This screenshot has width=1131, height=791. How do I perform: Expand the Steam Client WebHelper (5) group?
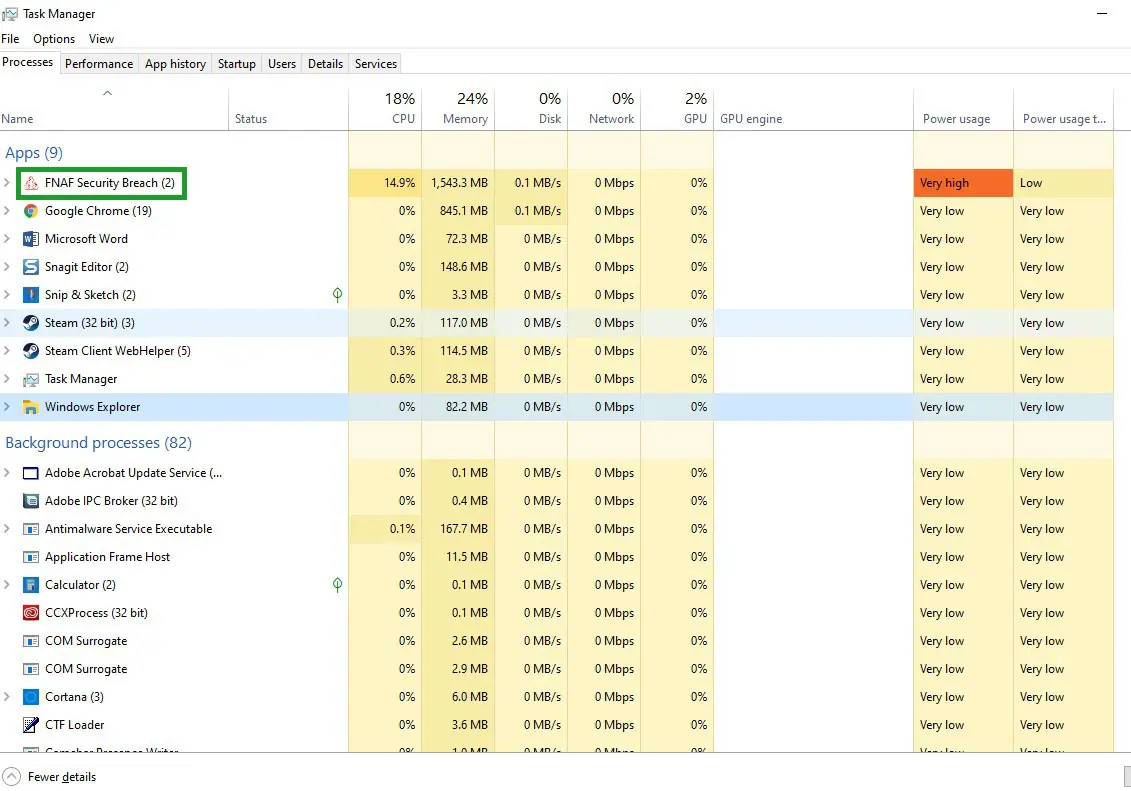click(x=6, y=351)
